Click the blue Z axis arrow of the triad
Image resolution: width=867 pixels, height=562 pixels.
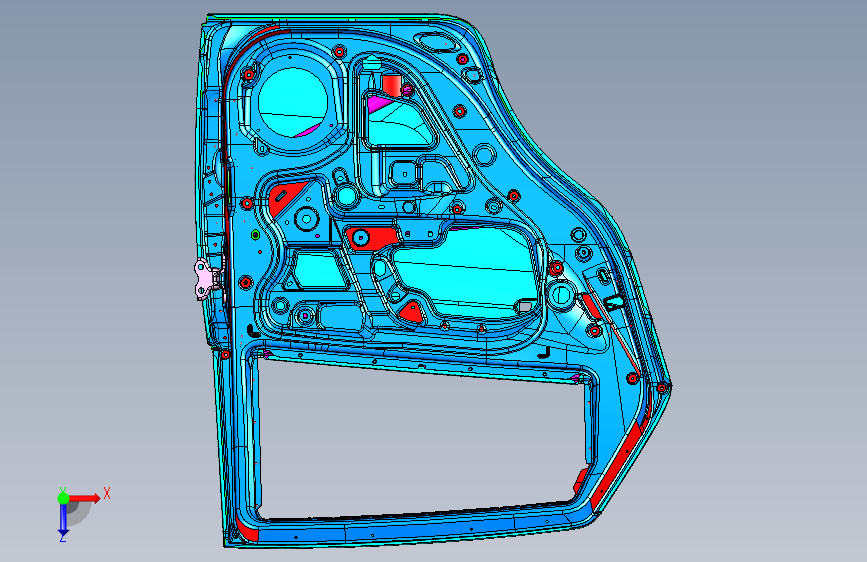click(x=63, y=520)
